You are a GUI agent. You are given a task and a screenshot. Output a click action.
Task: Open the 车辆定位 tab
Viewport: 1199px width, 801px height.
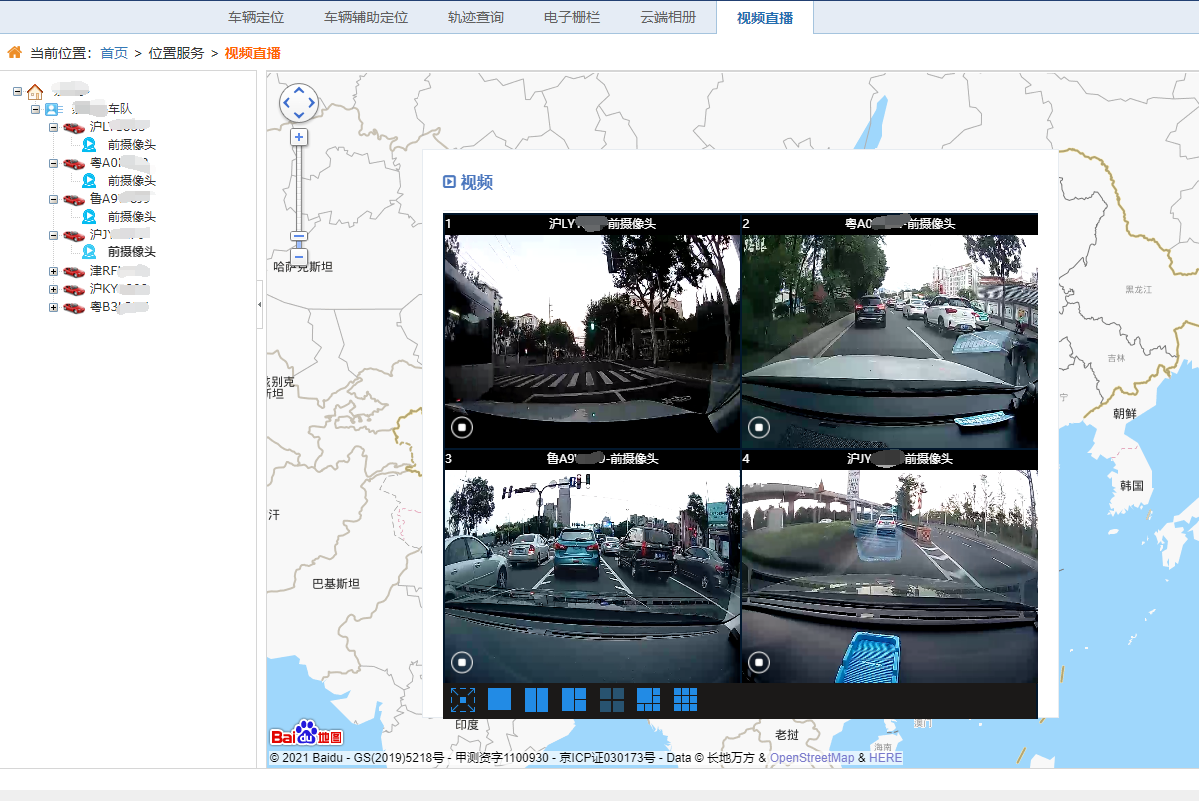tap(256, 18)
